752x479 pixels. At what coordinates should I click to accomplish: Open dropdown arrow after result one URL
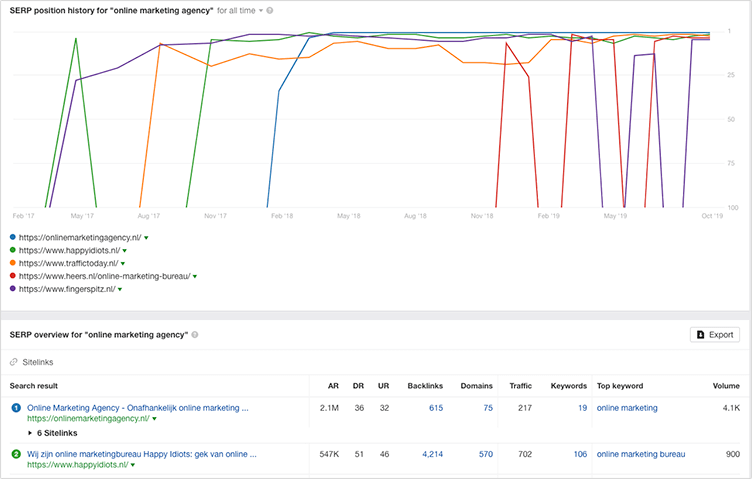154,419
